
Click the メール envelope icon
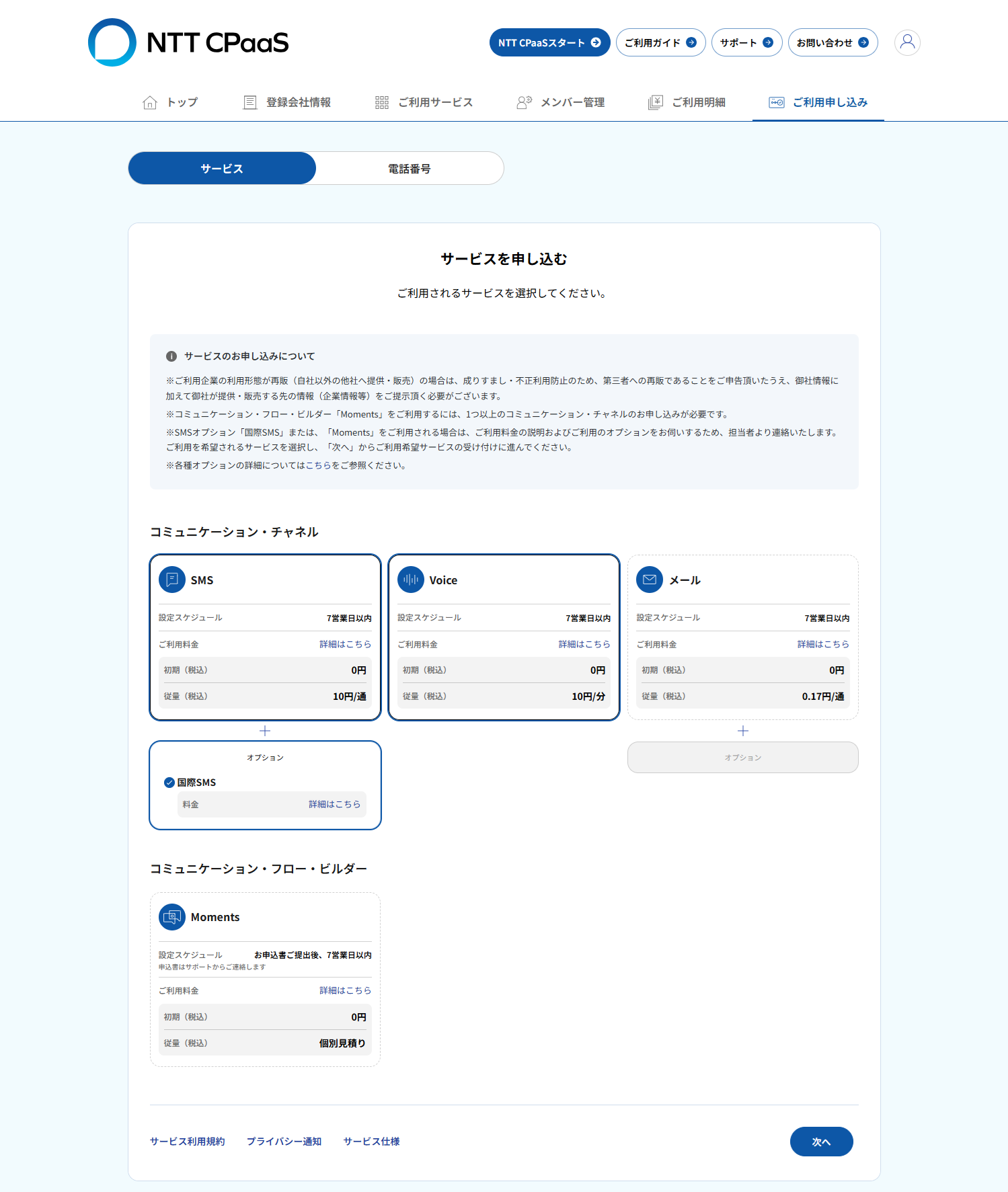click(x=650, y=580)
